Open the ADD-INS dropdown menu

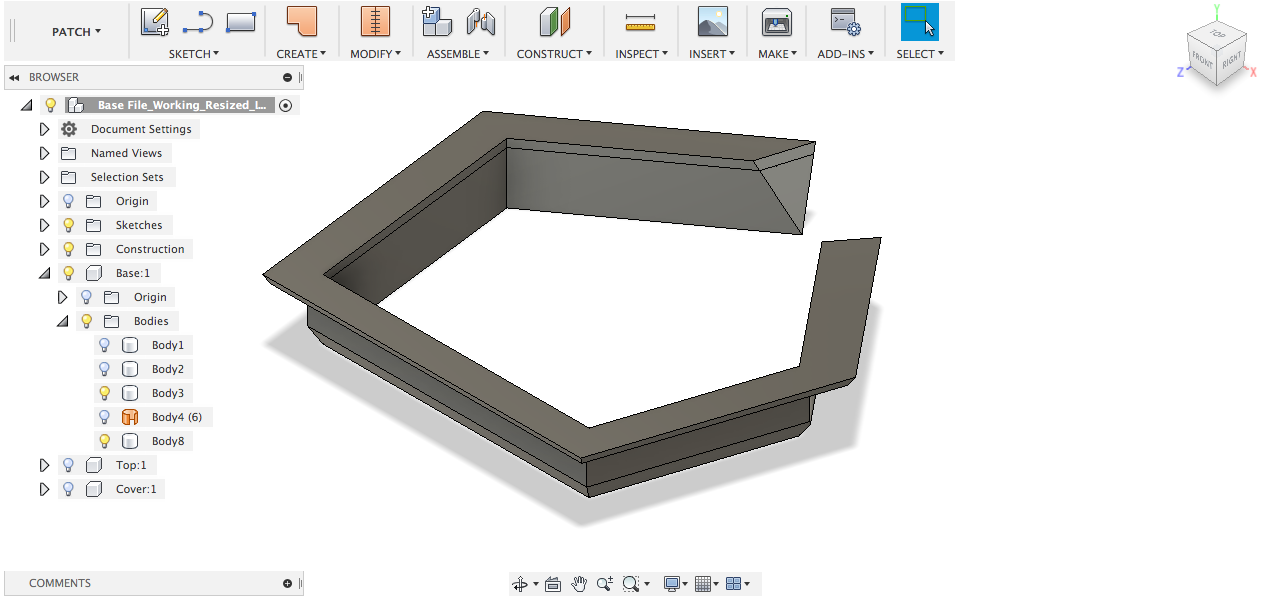point(846,54)
